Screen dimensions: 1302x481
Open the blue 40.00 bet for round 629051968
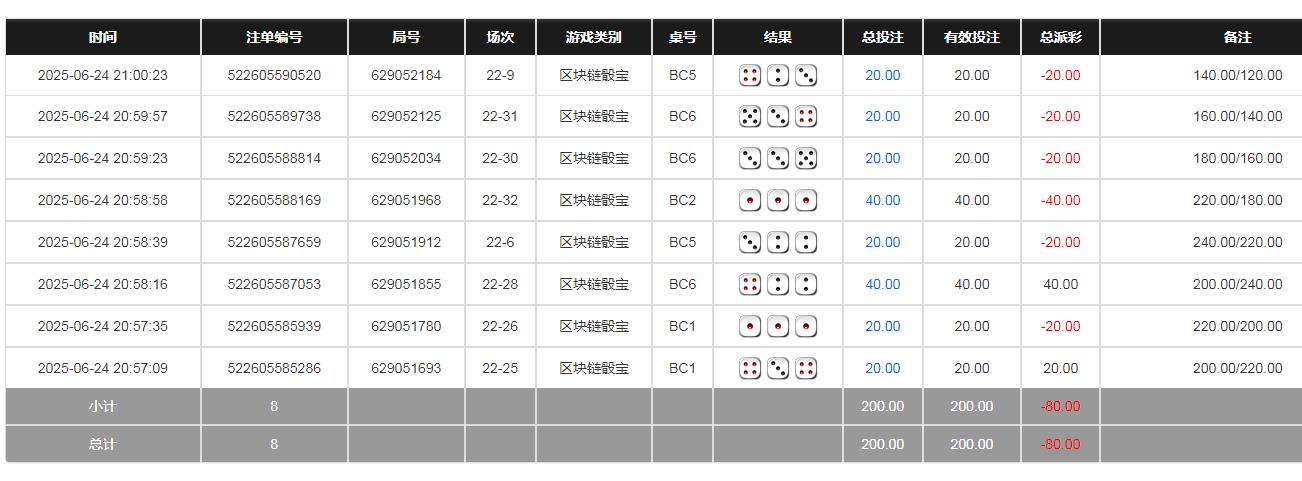tap(882, 201)
